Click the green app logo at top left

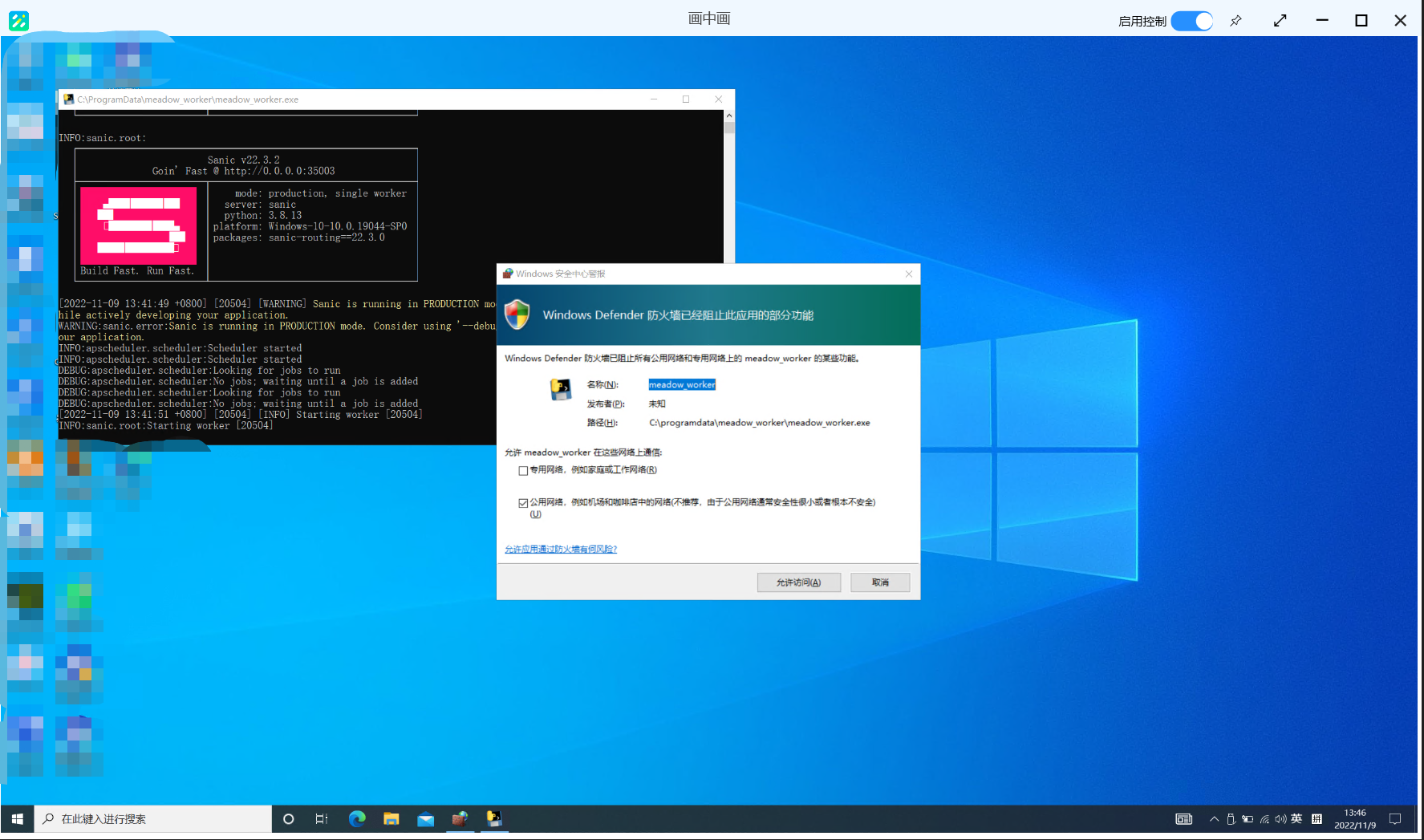[x=18, y=21]
